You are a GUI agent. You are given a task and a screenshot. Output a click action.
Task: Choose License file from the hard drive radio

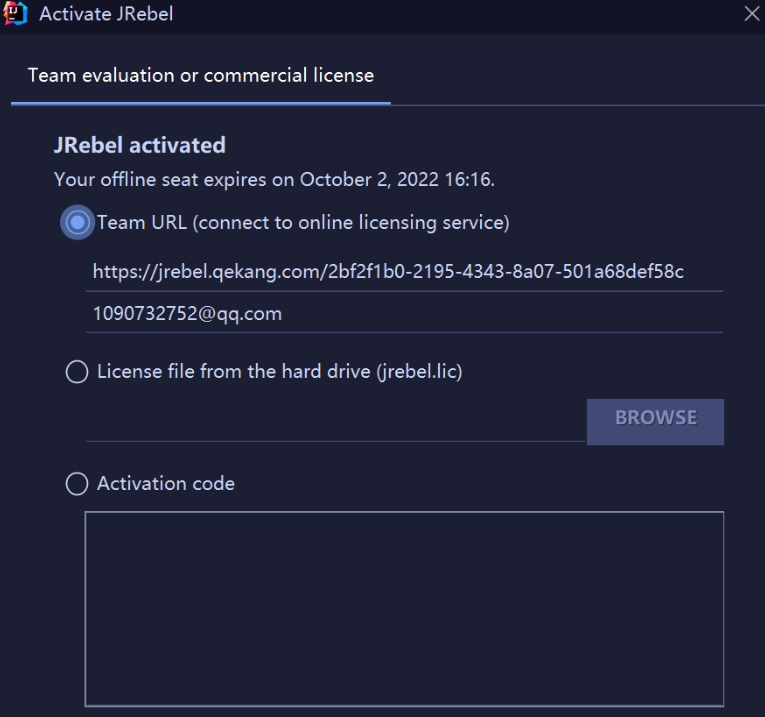click(77, 372)
